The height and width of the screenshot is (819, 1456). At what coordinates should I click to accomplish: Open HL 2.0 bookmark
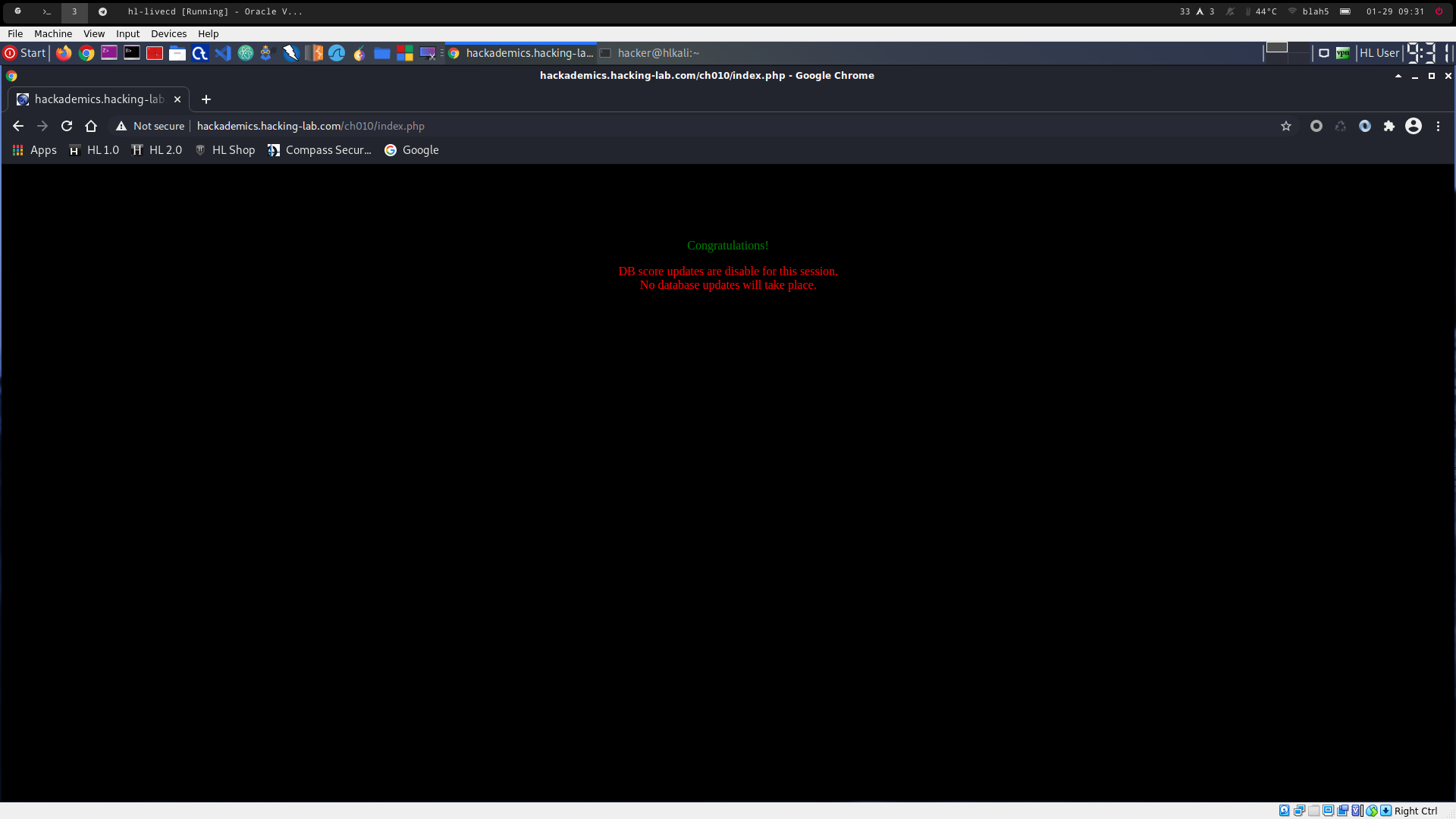(157, 150)
